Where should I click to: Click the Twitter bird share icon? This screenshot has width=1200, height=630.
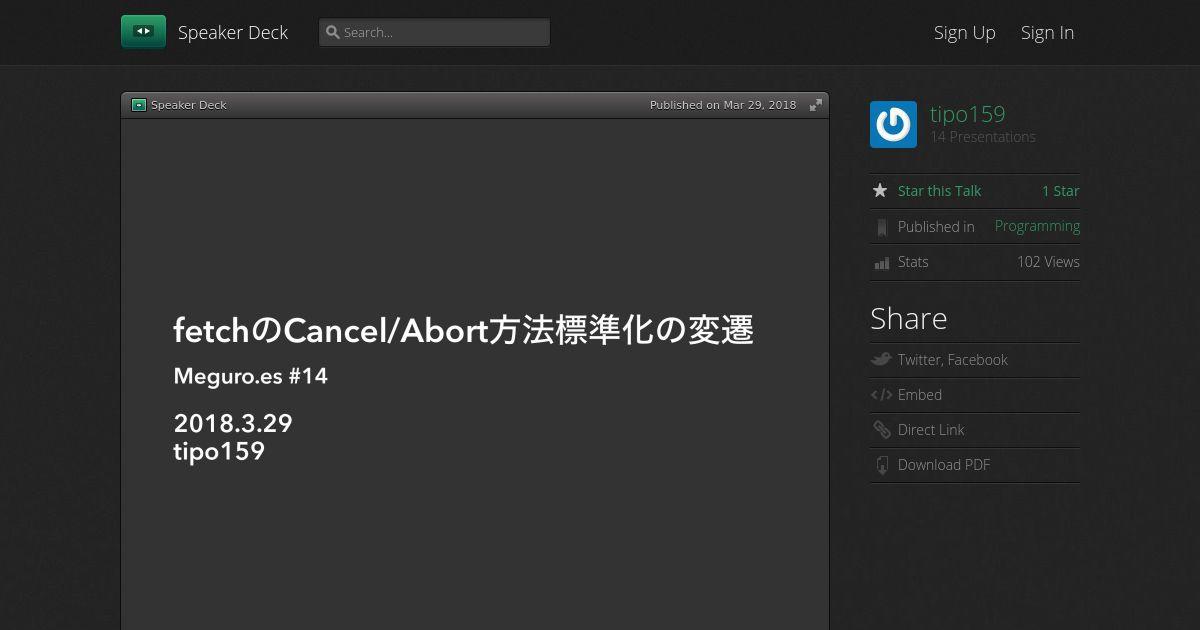click(881, 360)
